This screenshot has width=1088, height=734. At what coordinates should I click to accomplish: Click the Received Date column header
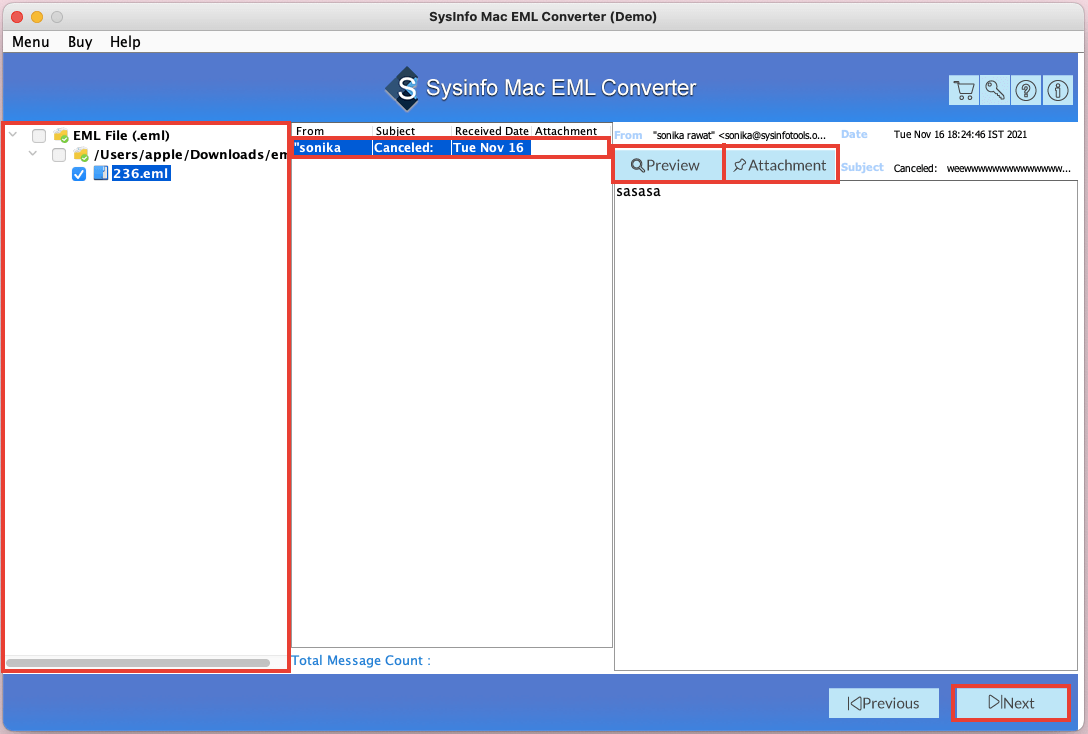[x=492, y=130]
